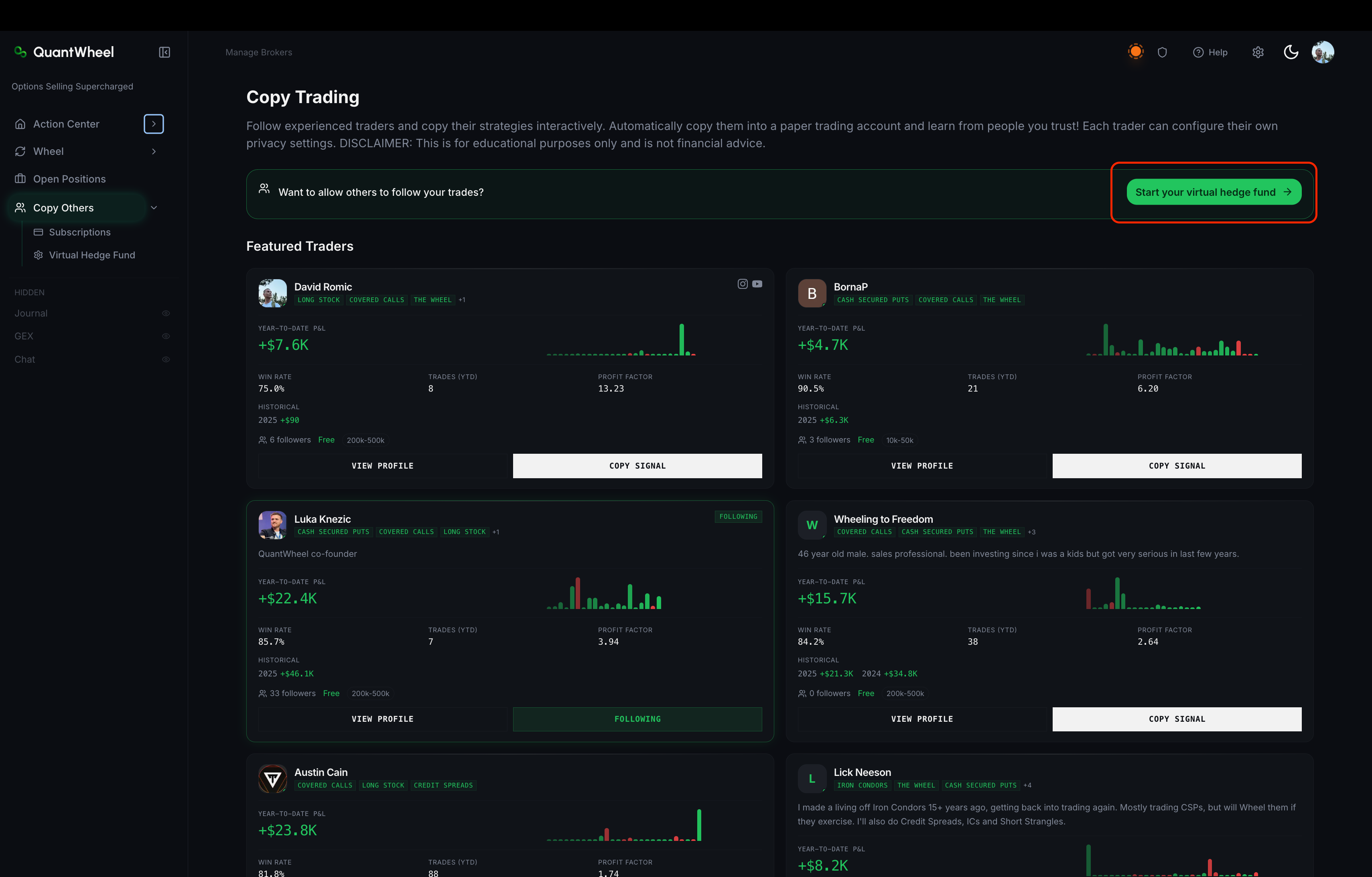
Task: Click the Wheel refresh-arrows icon
Action: 20,152
